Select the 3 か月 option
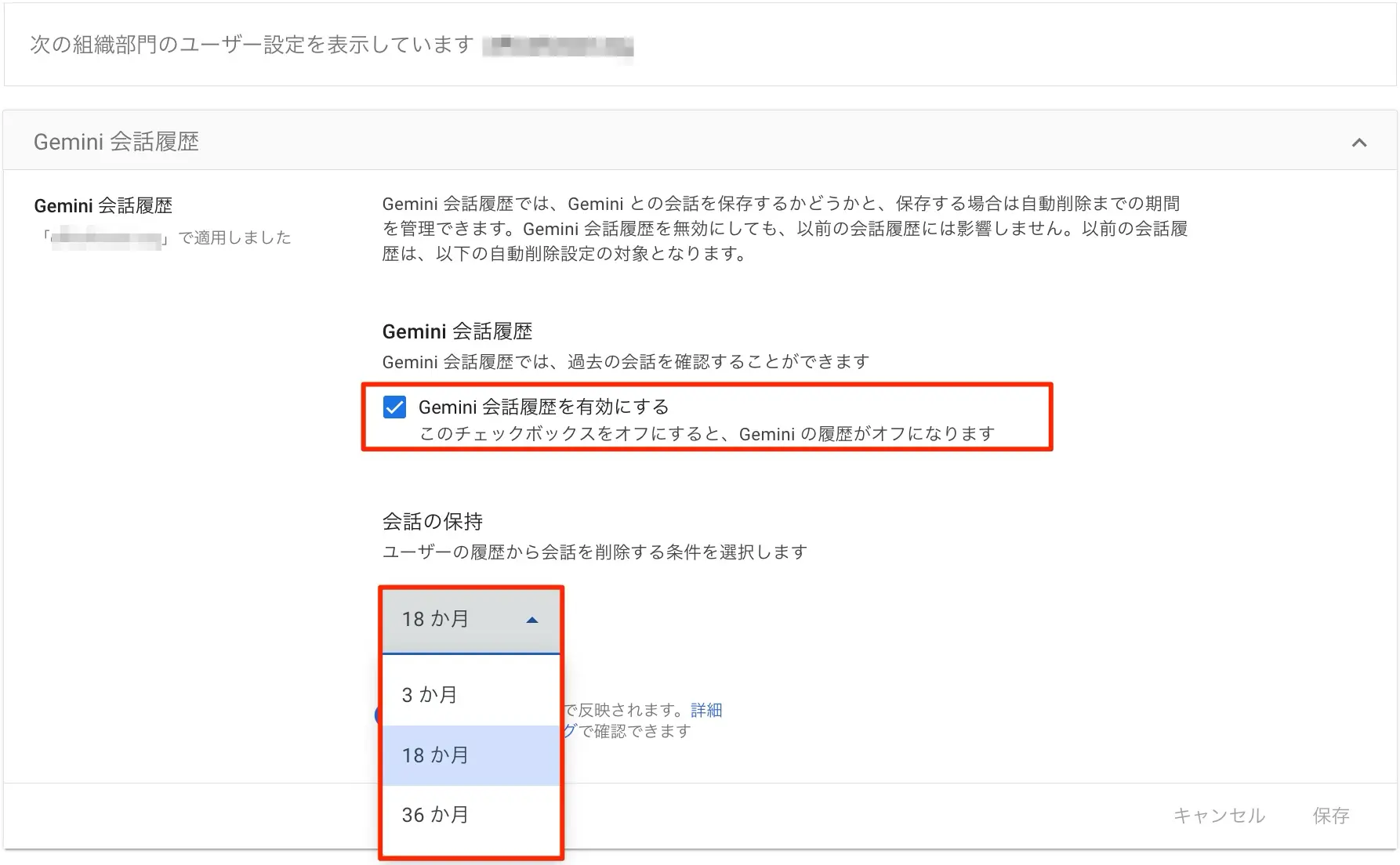The width and height of the screenshot is (1400, 865). [471, 695]
